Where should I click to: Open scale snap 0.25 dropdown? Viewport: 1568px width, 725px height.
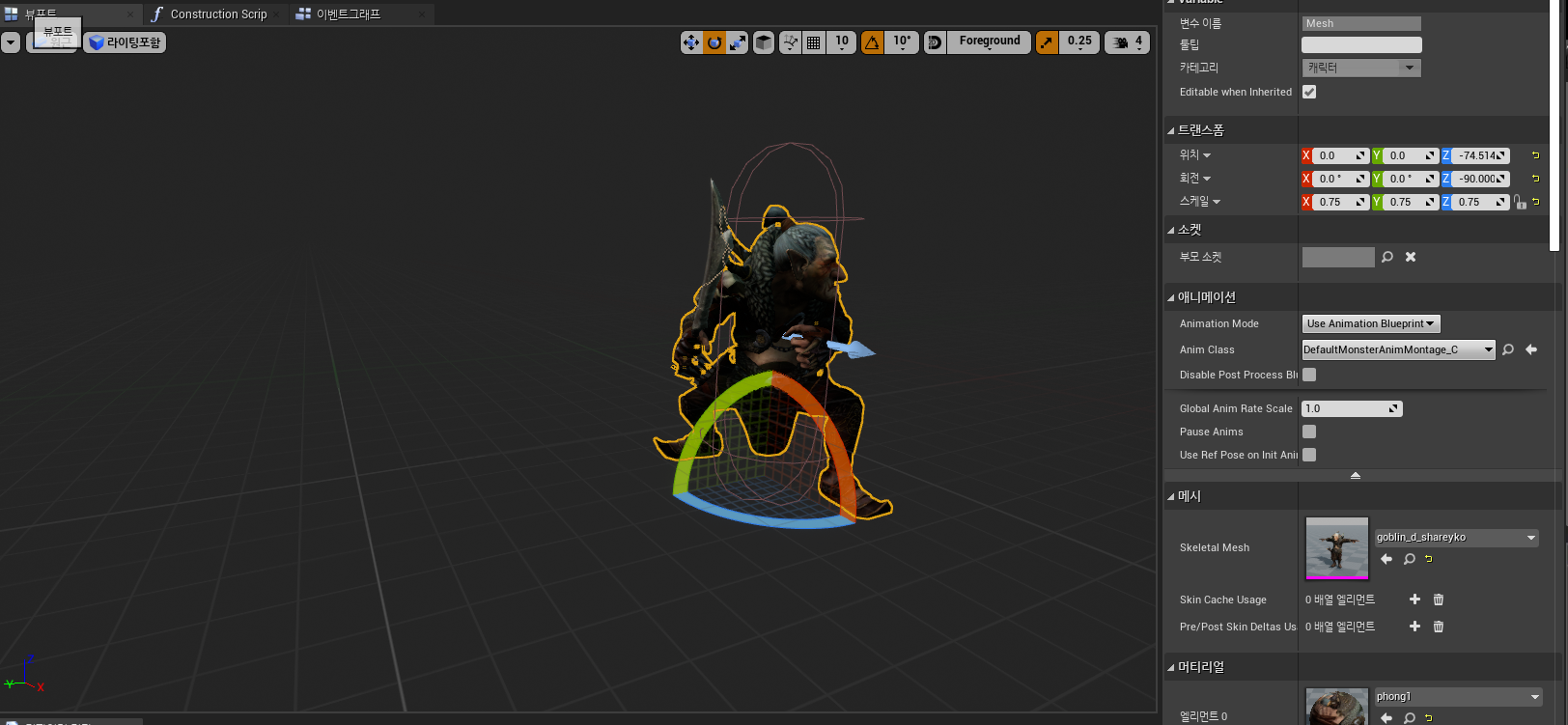coord(1079,42)
